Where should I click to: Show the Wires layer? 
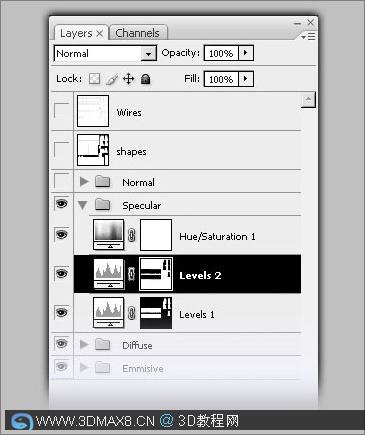tap(62, 111)
